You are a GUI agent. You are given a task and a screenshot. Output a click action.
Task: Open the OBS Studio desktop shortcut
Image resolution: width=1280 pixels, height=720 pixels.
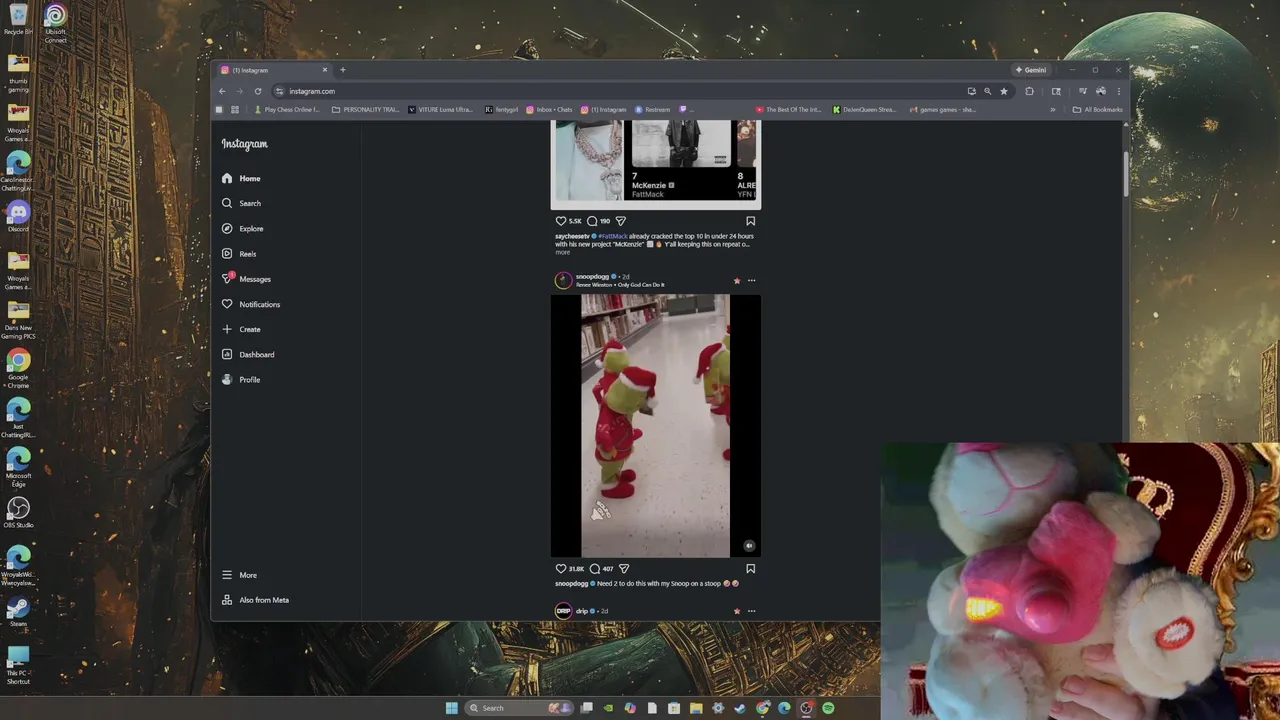tap(18, 513)
